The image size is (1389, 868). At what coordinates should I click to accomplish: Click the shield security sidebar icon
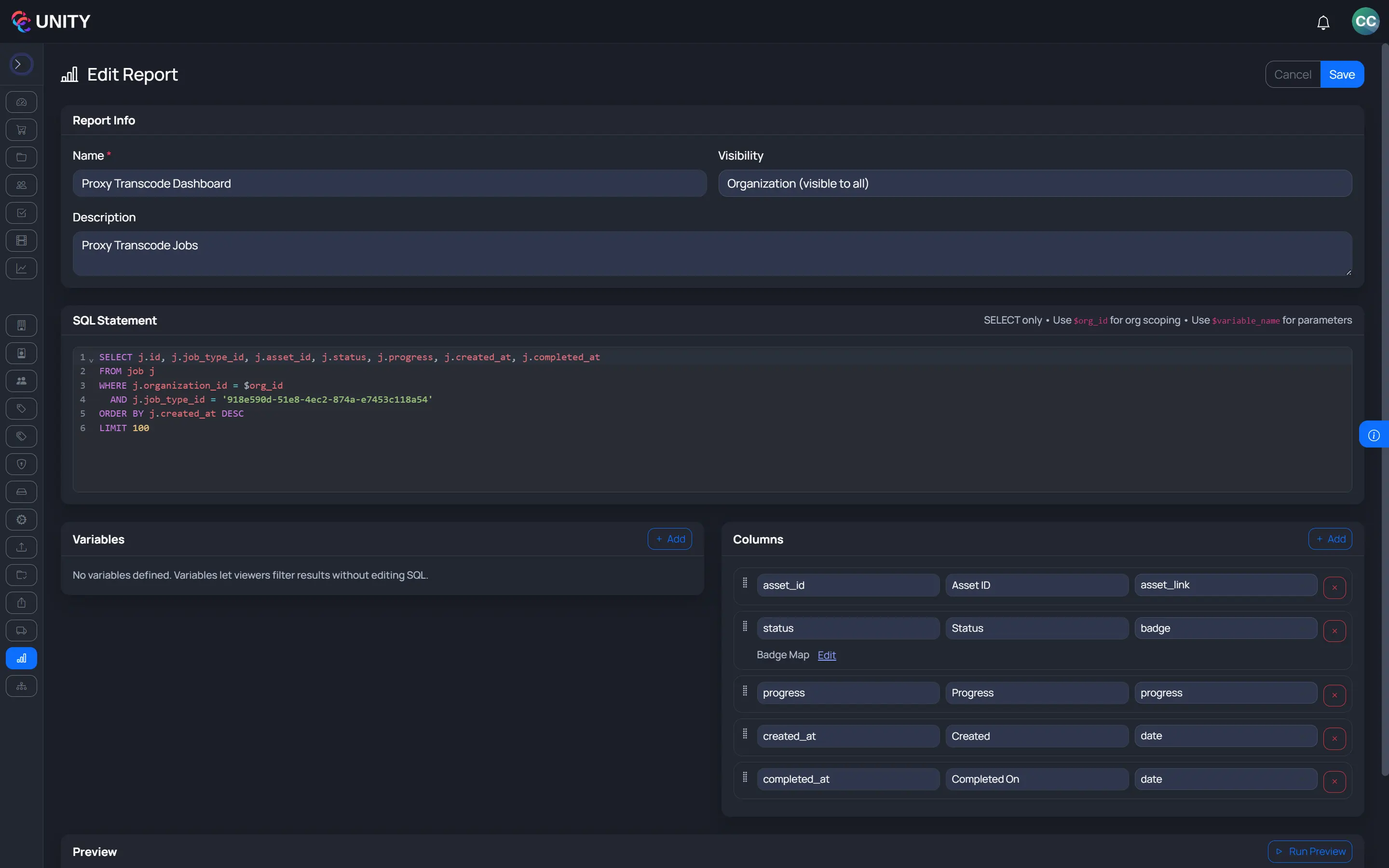coord(21,464)
